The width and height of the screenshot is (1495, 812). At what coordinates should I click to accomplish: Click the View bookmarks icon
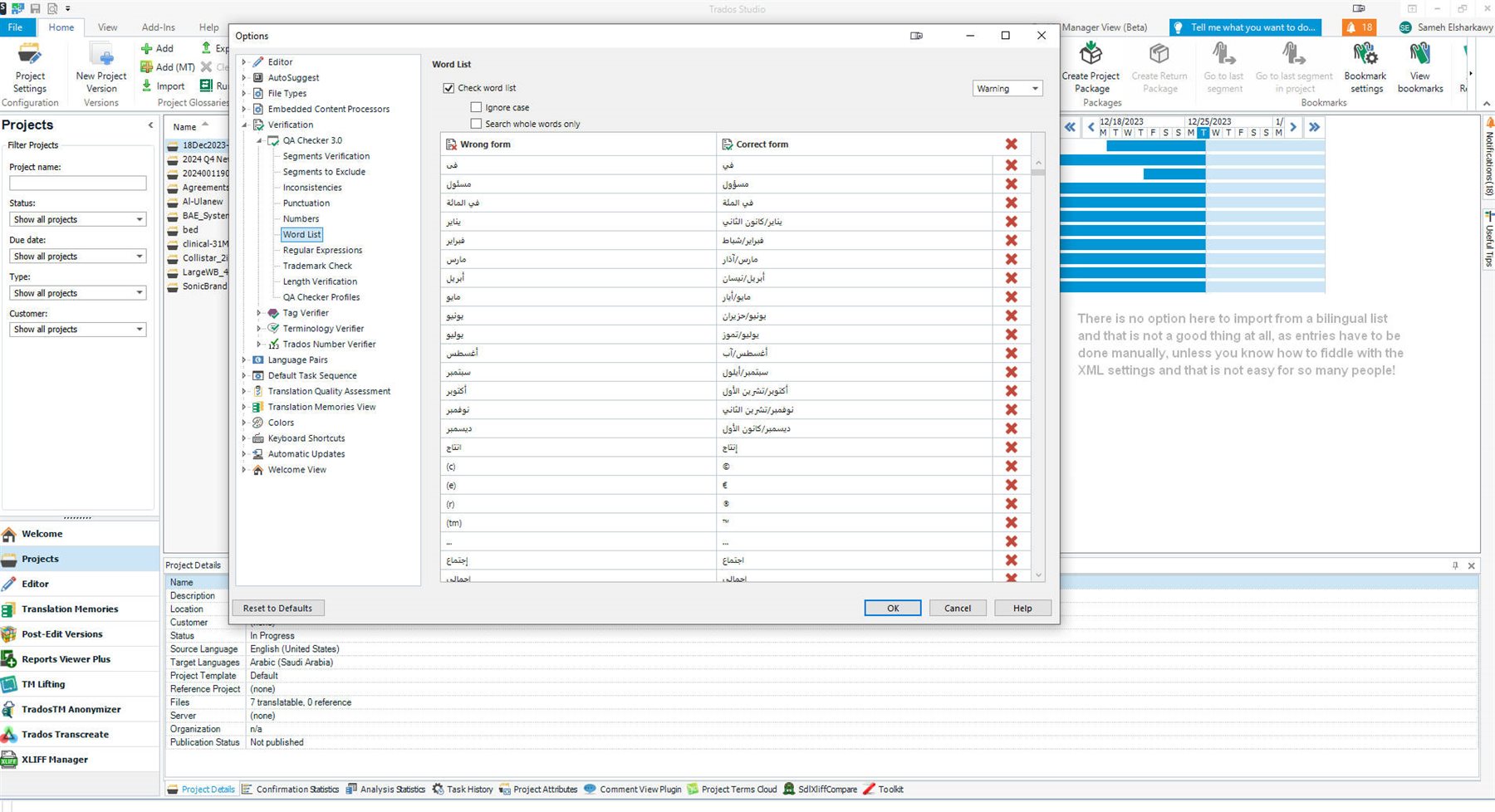coord(1420,55)
